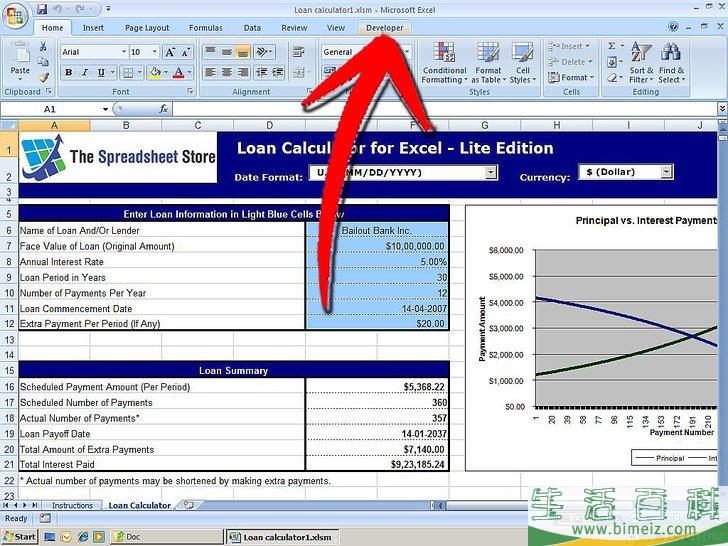Screen dimensions: 728x546
Task: Increase indent in Alignment group
Action: [x=278, y=72]
